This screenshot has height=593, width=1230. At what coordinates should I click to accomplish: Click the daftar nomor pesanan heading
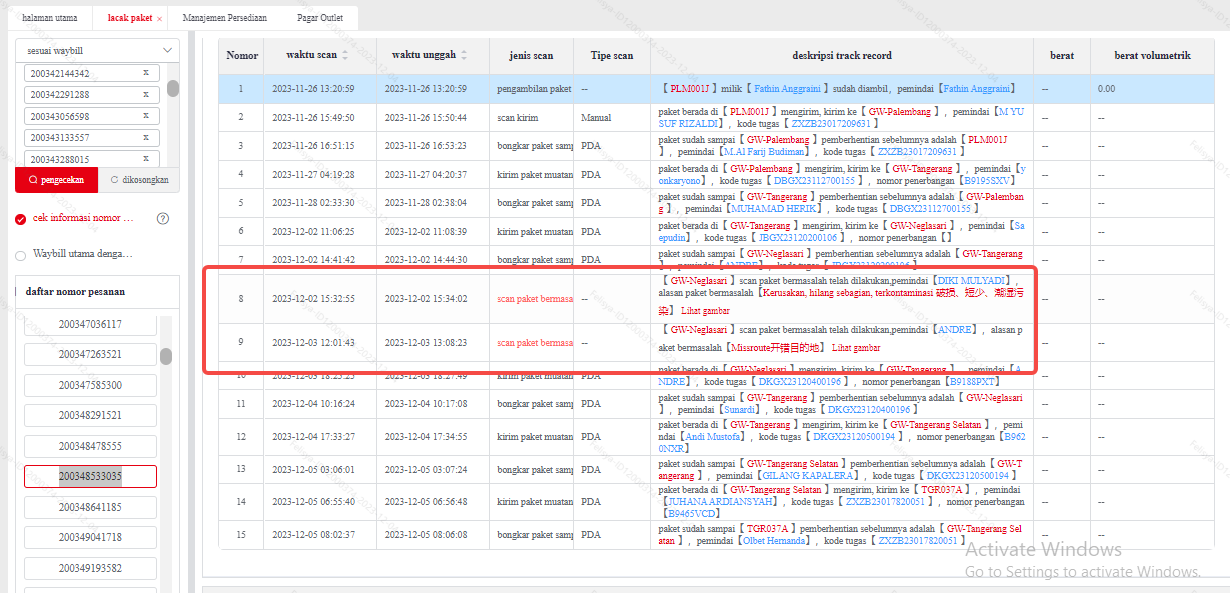click(74, 292)
